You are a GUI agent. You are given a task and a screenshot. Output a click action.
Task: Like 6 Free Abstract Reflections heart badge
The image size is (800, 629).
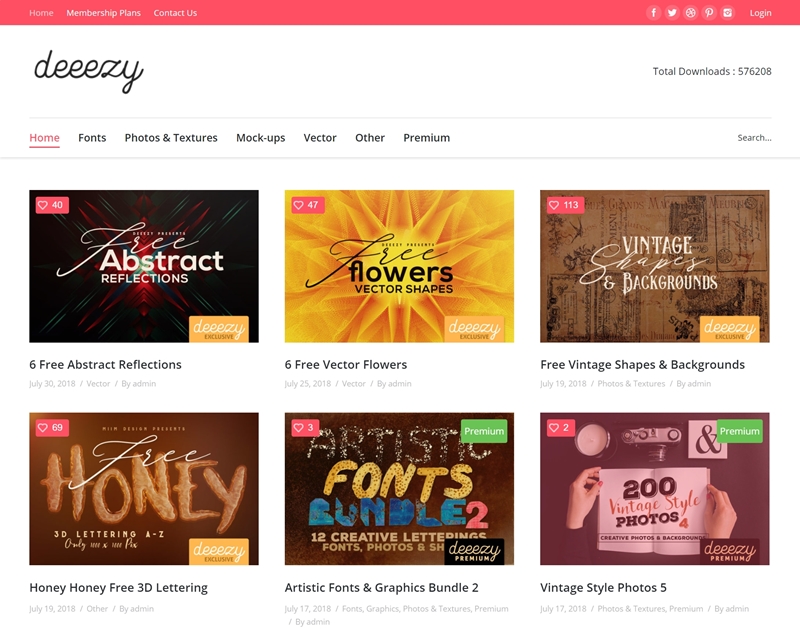point(52,205)
